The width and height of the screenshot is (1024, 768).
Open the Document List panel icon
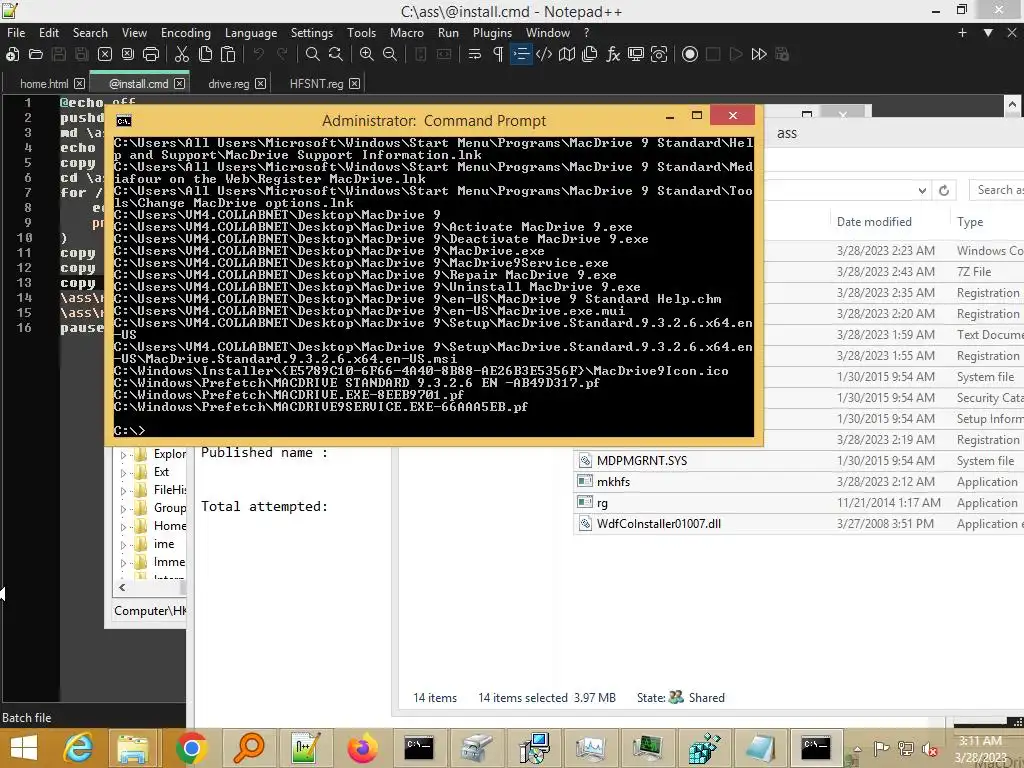(590, 54)
